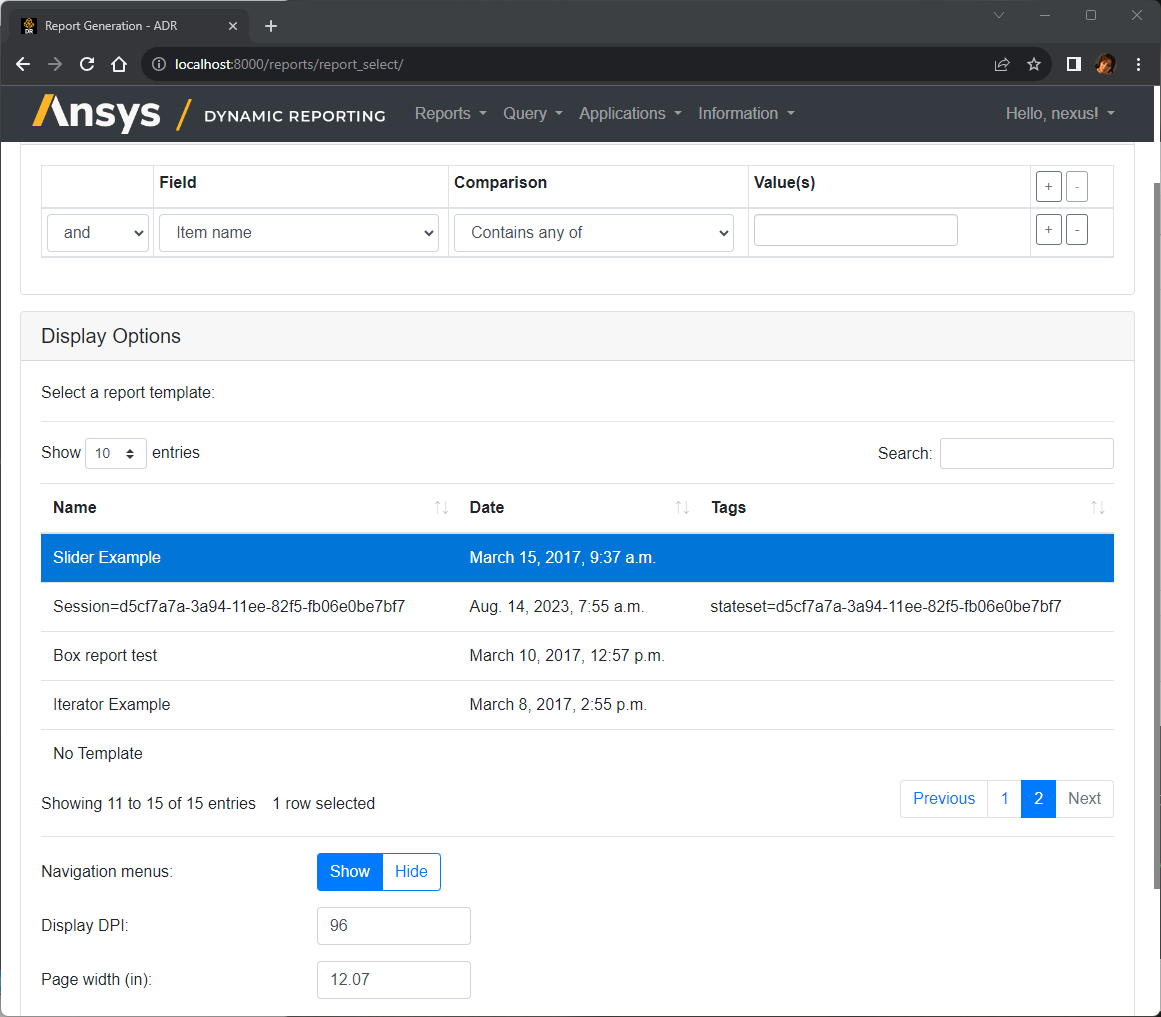Toggle the browser side panel icon
1161x1017 pixels.
pyautogui.click(x=1074, y=64)
